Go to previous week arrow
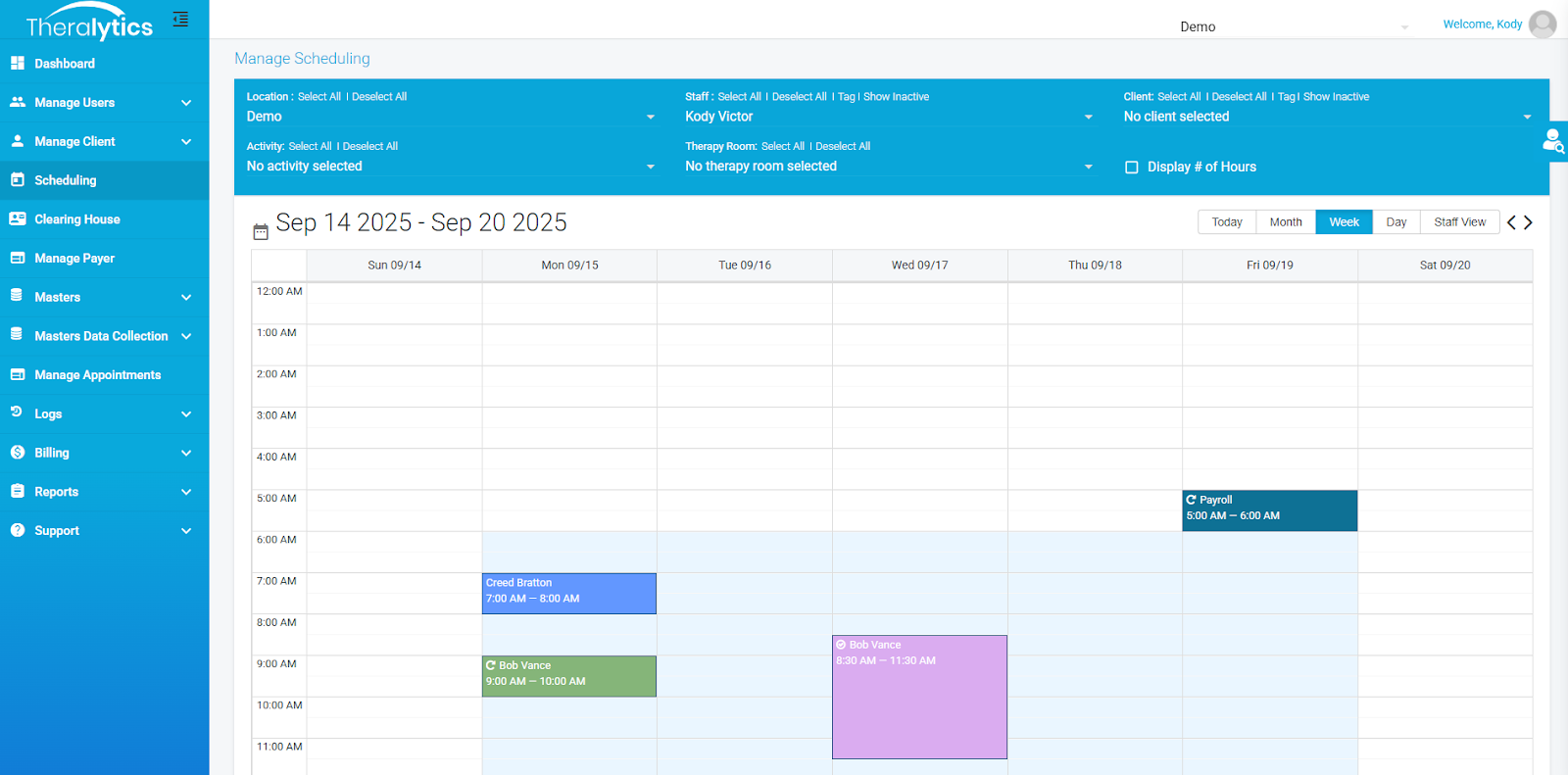Image resolution: width=1568 pixels, height=775 pixels. tap(1512, 222)
